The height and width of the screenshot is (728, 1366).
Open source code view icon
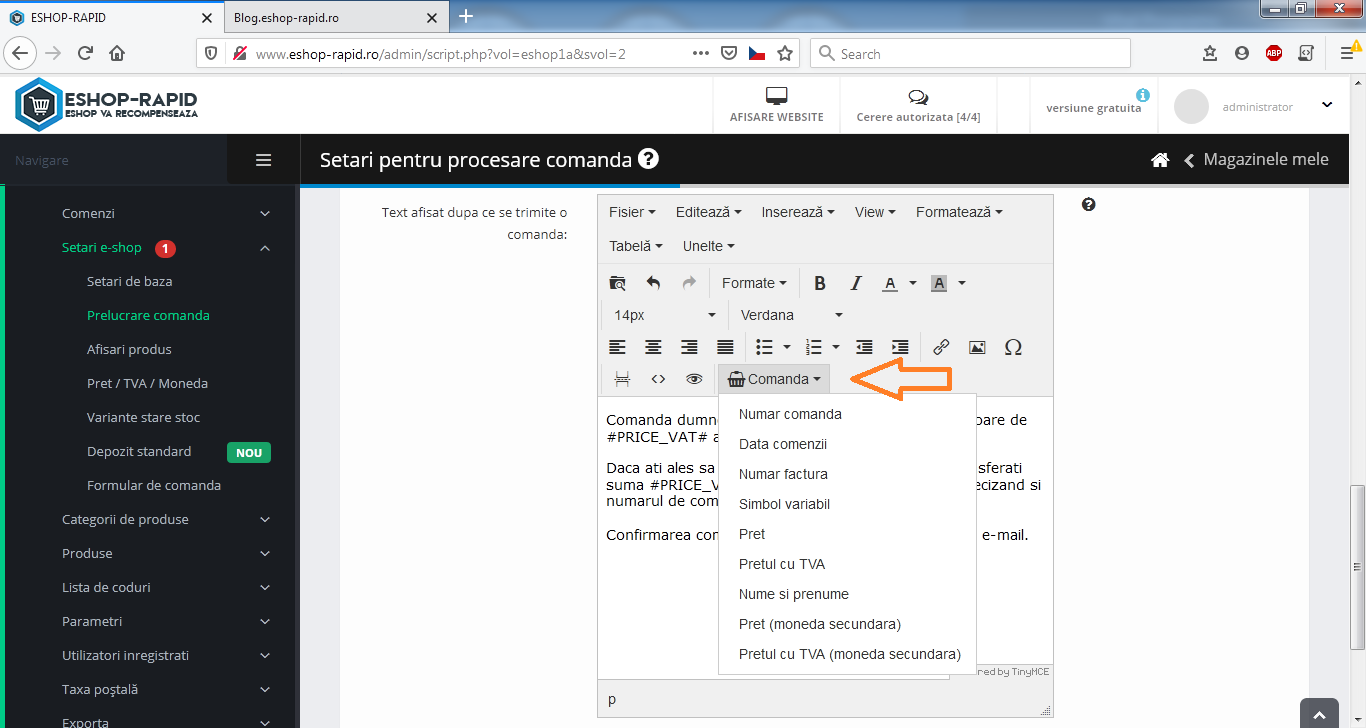click(x=658, y=379)
